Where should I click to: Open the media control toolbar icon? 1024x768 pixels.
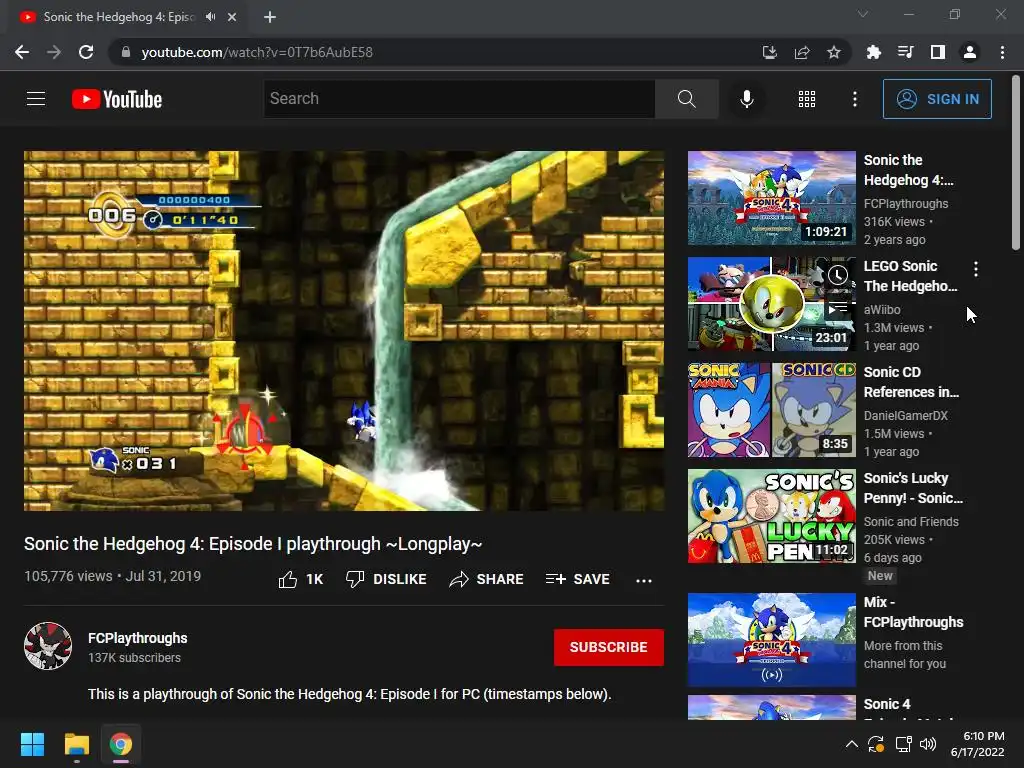coord(905,52)
